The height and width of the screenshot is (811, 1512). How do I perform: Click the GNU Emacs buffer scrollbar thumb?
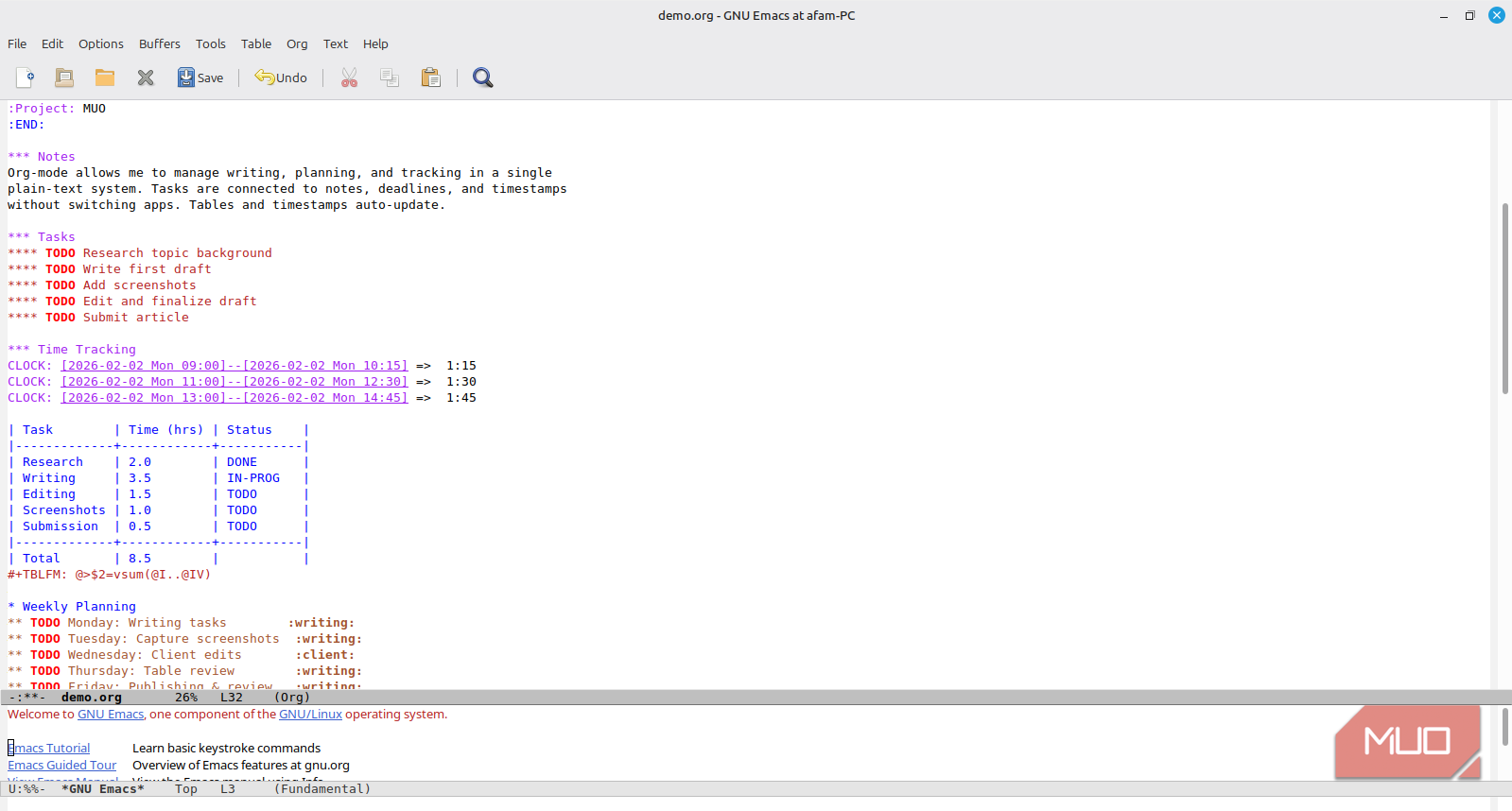click(1504, 726)
